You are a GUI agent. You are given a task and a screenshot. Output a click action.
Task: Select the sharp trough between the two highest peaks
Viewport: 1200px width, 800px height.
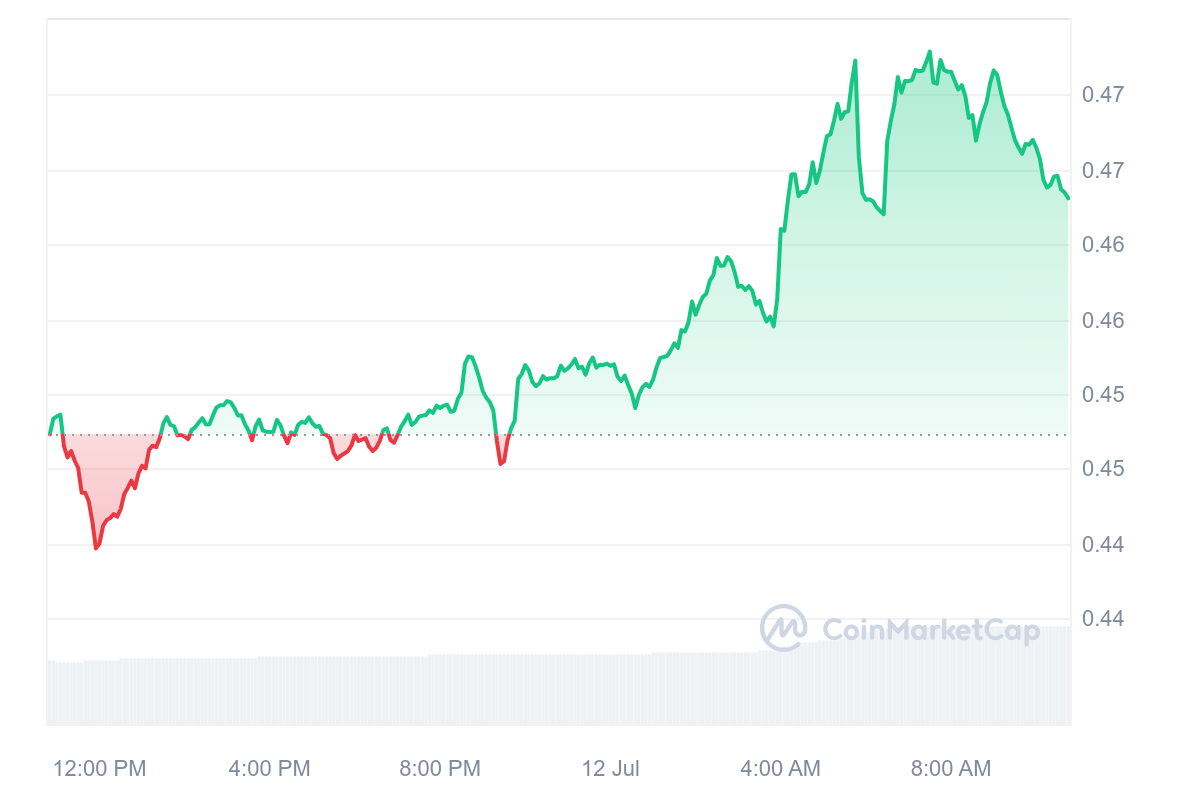click(x=883, y=213)
